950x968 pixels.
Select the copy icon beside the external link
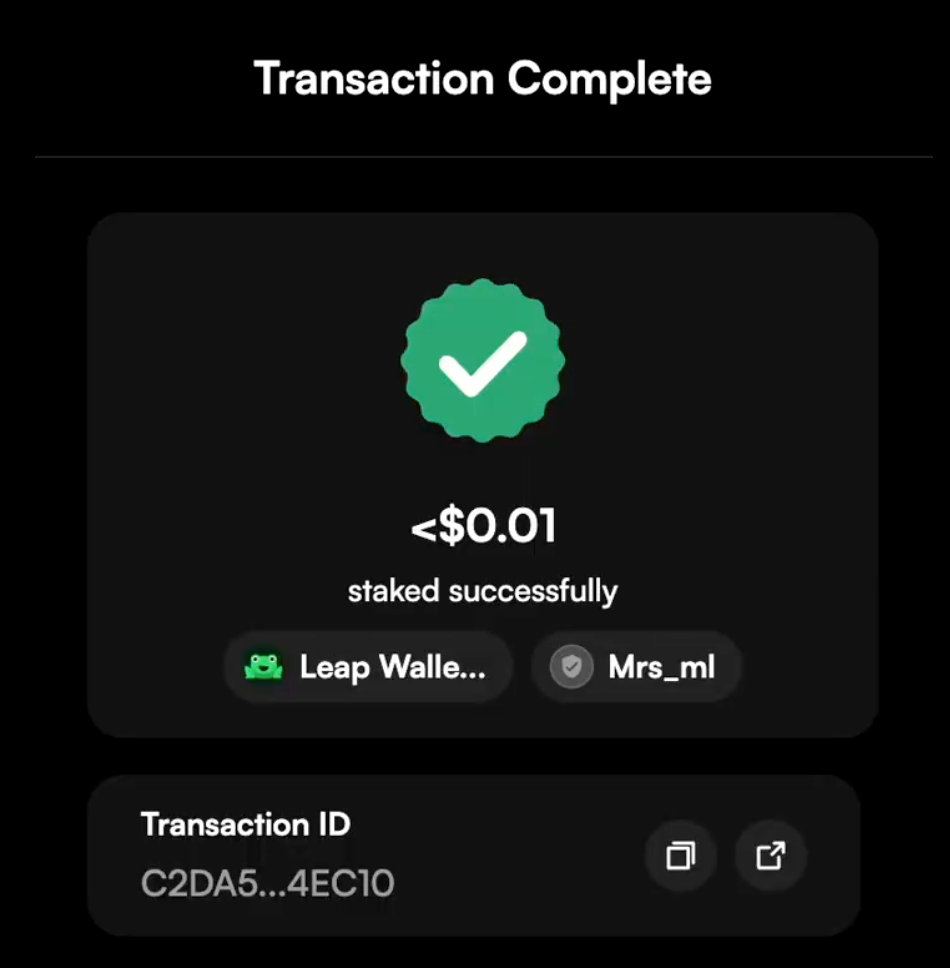(x=681, y=856)
